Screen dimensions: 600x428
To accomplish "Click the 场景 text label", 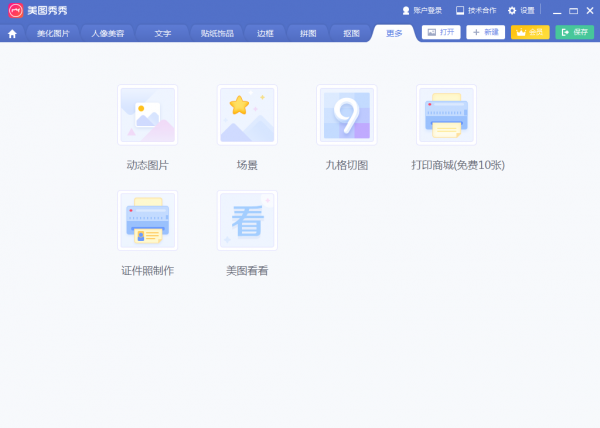I will (247, 165).
